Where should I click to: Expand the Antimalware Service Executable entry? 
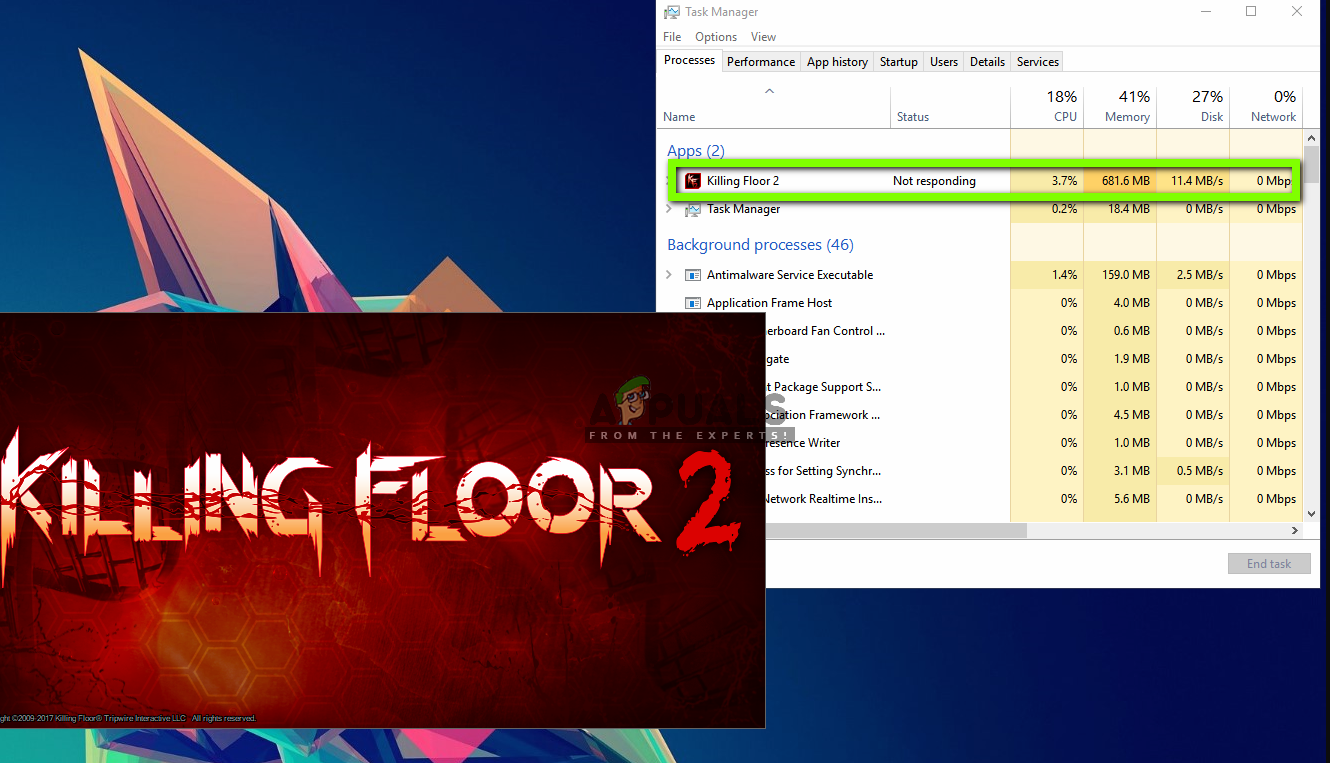[x=669, y=275]
